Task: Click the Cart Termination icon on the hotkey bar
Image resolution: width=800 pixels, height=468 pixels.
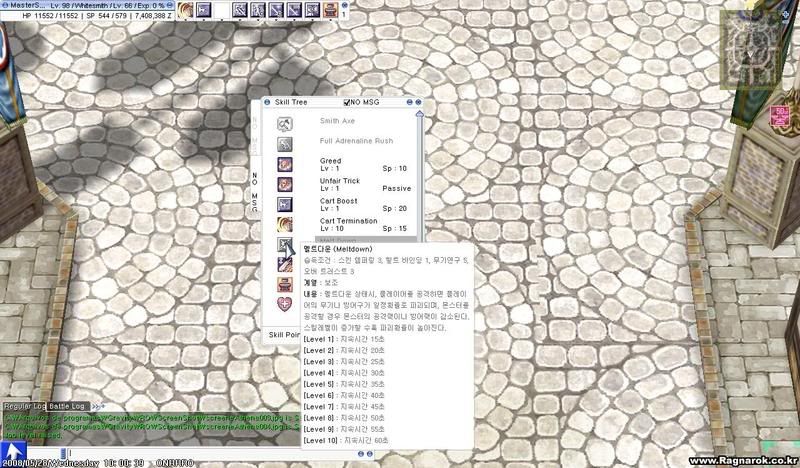Action: click(185, 9)
